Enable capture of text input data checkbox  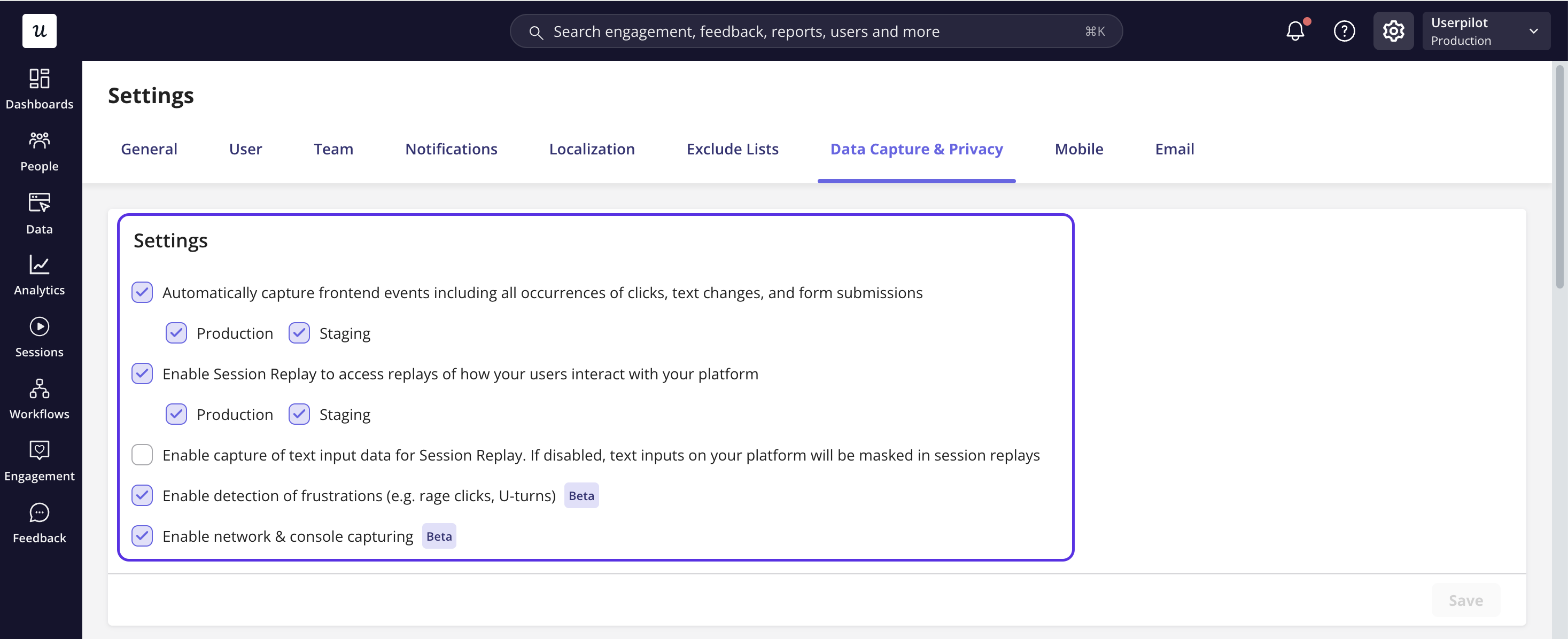(143, 455)
